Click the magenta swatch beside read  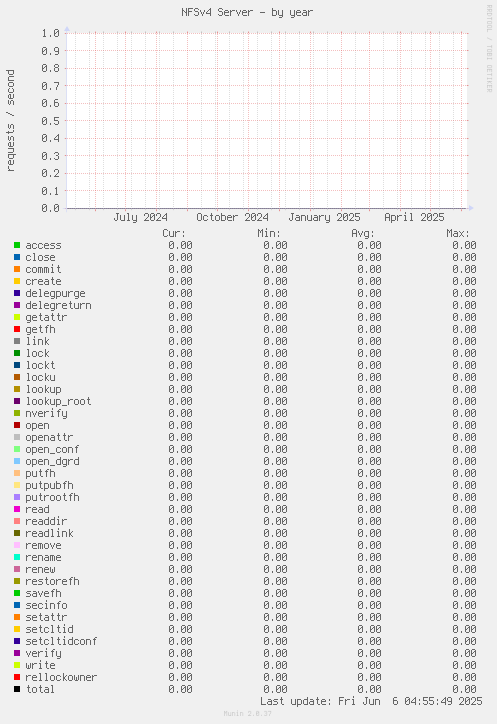click(x=17, y=509)
